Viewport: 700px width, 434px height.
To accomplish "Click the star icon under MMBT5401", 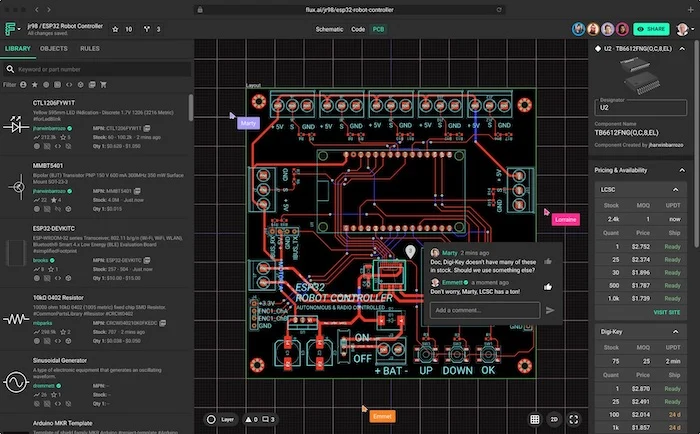I will pyautogui.click(x=53, y=200).
